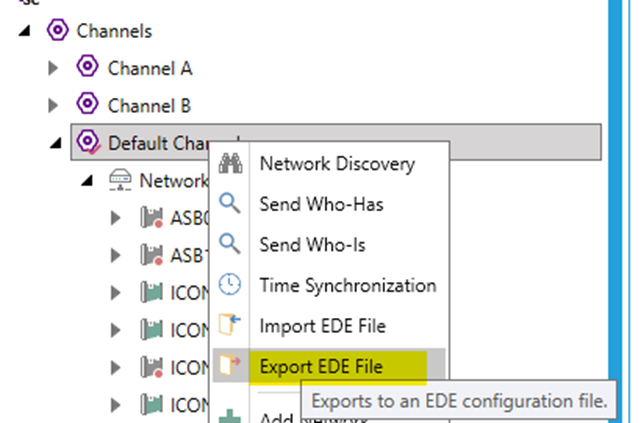Select Time Synchronization menu entry

347,285
